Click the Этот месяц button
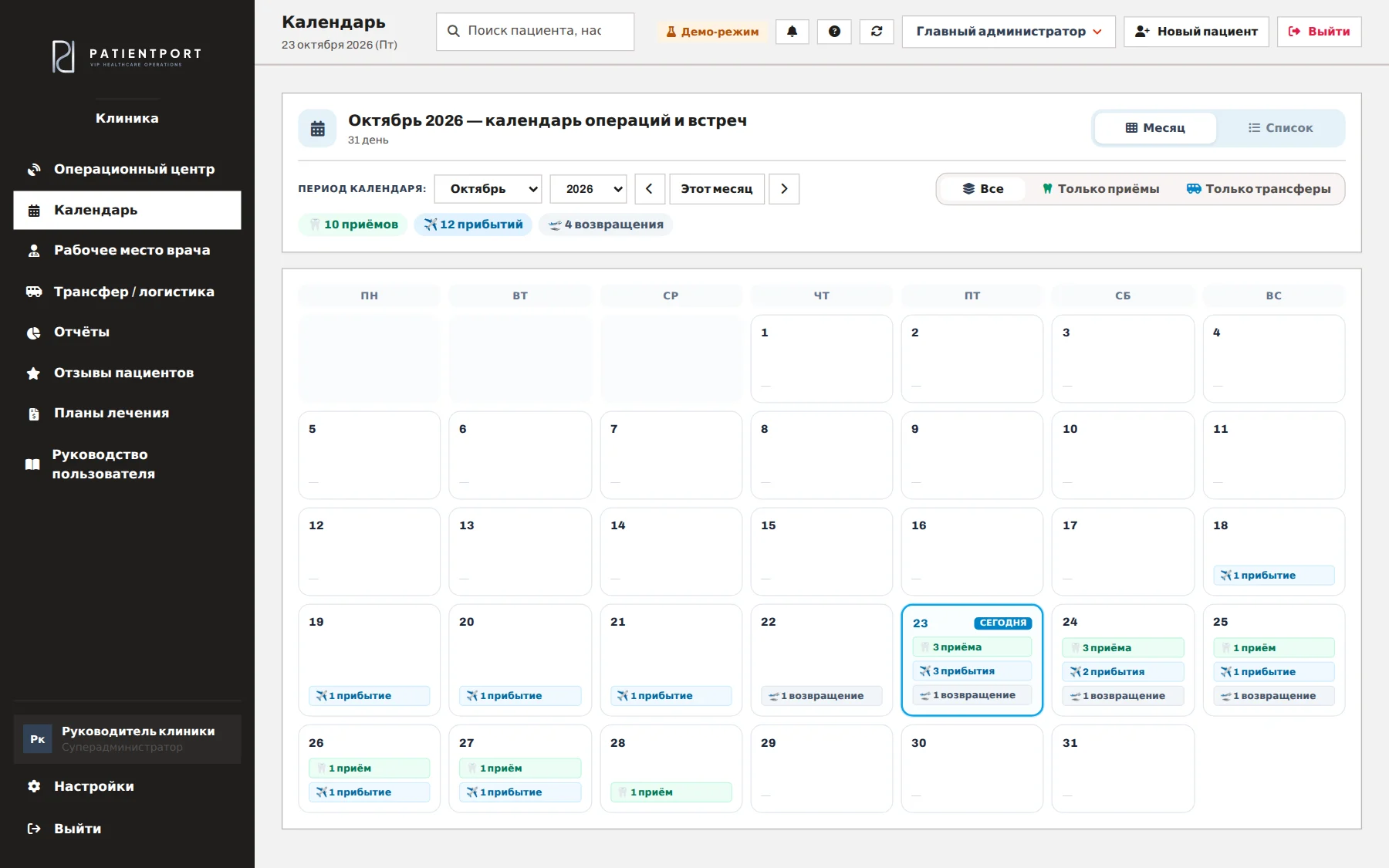 pos(717,189)
